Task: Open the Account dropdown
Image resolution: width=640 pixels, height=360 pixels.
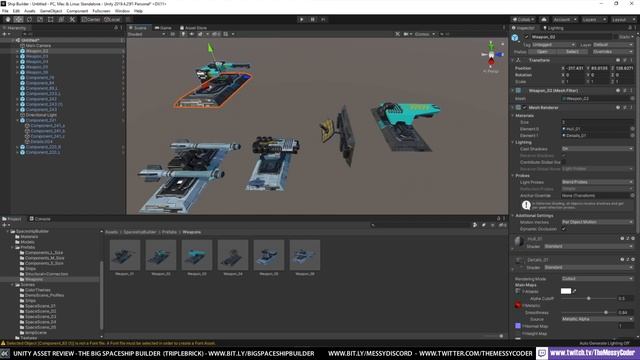Action: tap(564, 20)
